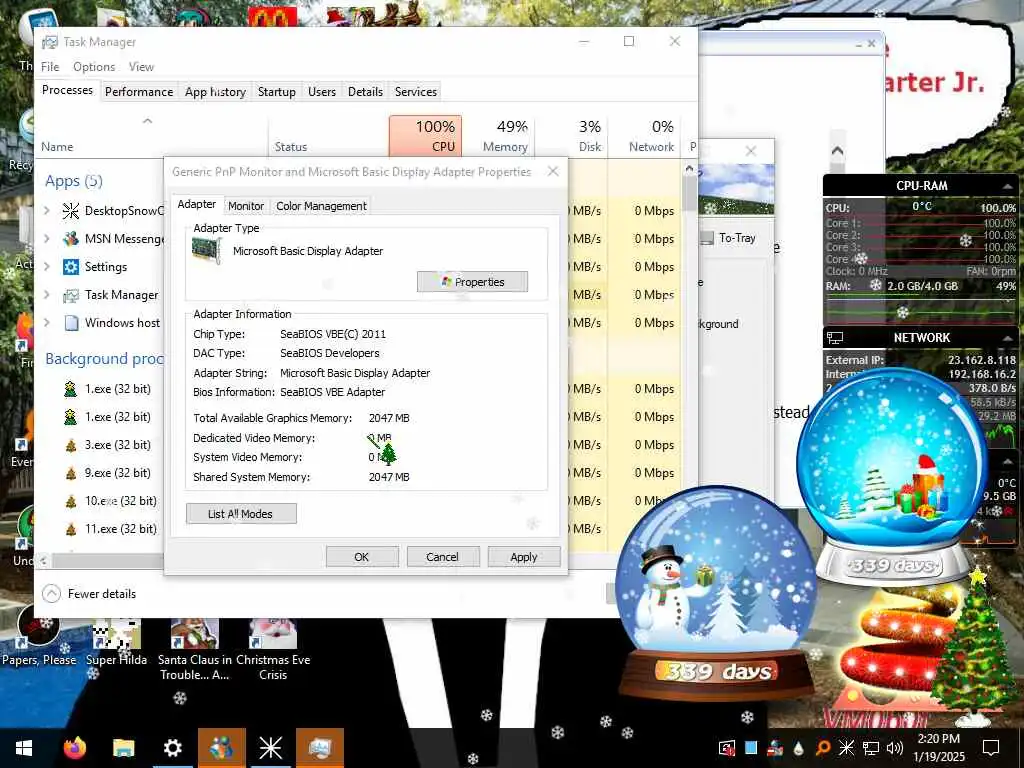Expand the Windows host process group
This screenshot has height=768, width=1024.
point(47,323)
